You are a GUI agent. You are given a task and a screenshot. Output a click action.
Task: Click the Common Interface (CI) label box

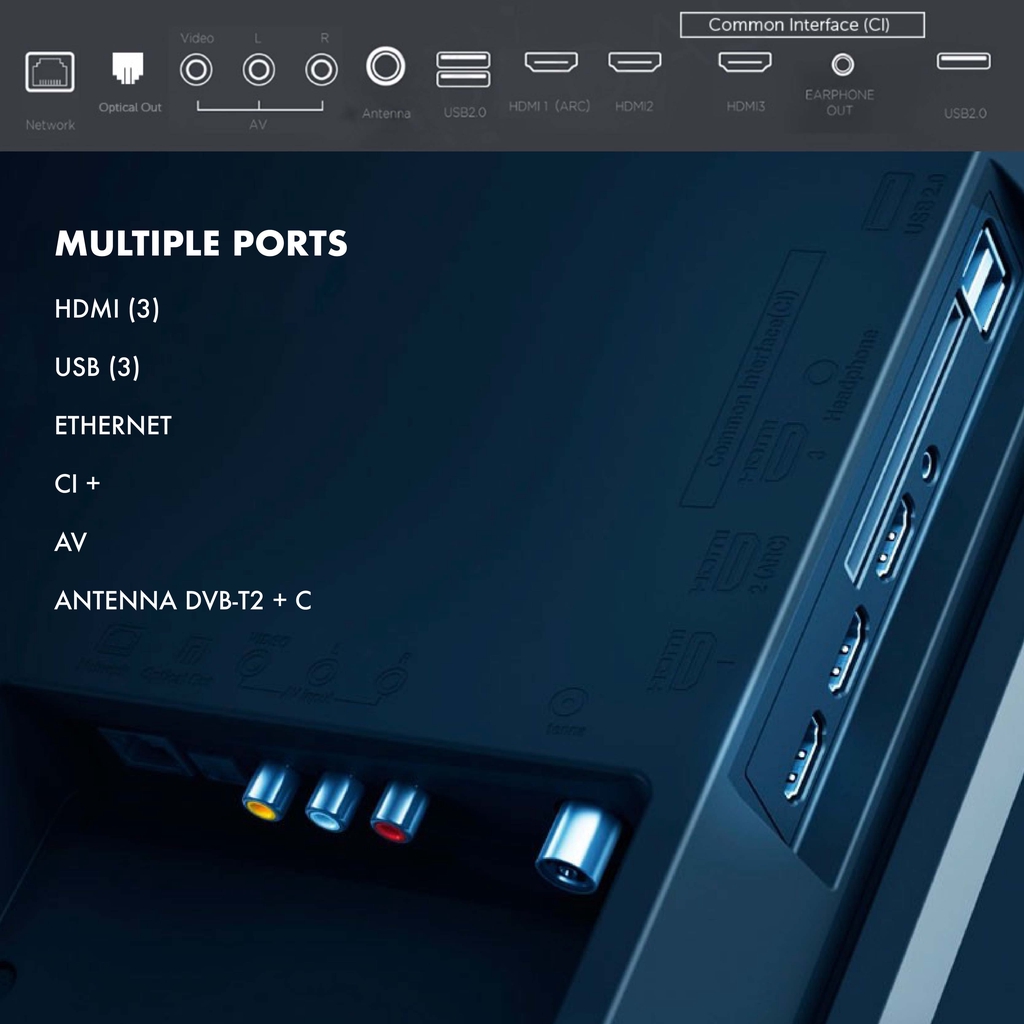pyautogui.click(x=801, y=25)
